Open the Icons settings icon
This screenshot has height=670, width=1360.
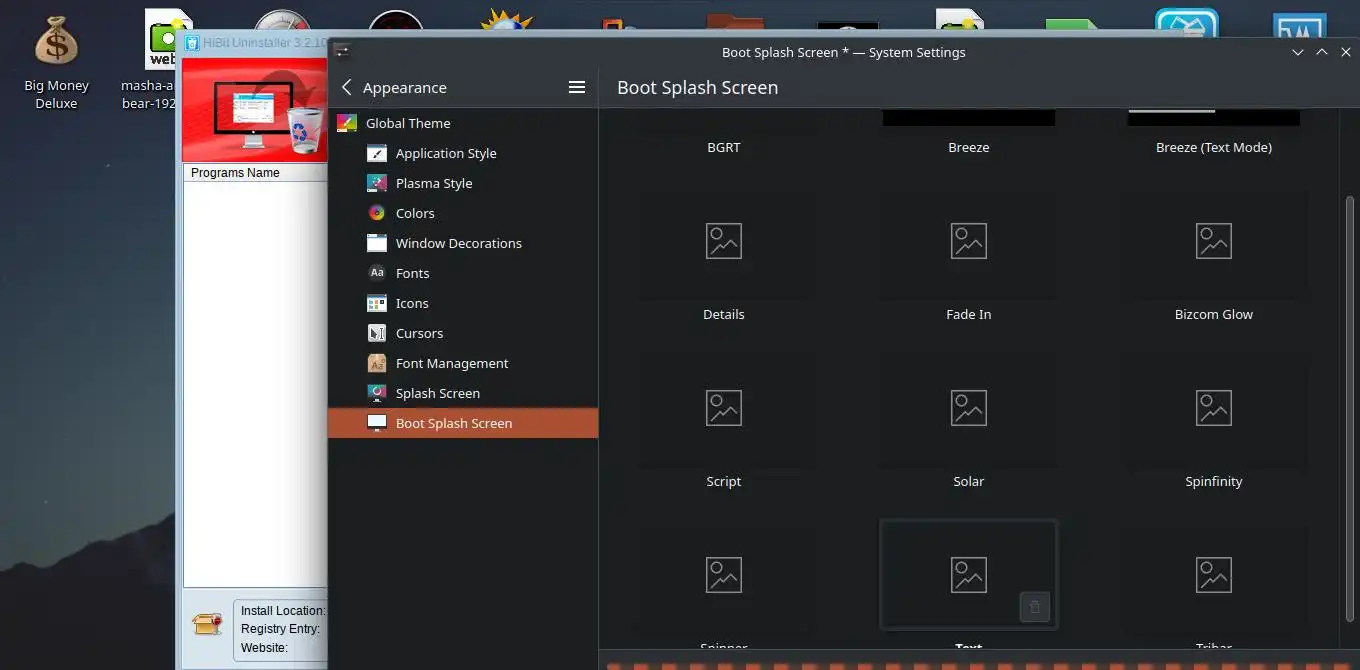[377, 303]
